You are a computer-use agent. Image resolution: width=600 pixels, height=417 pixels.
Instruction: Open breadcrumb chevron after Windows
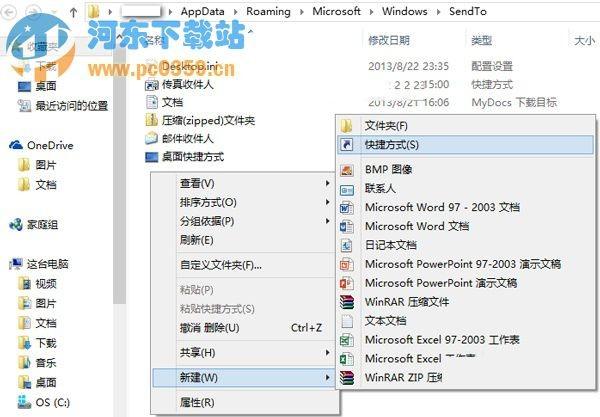point(439,12)
